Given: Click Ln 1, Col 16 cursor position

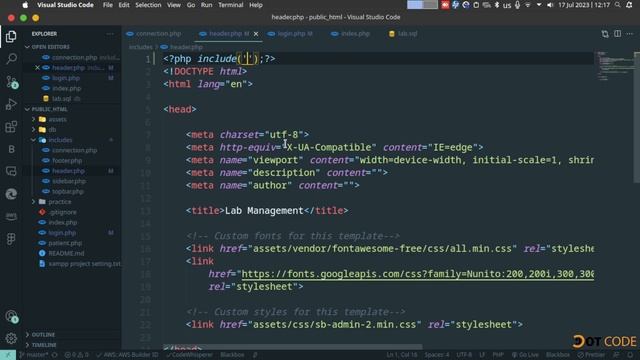Looking at the screenshot, I should pyautogui.click(x=402, y=355).
